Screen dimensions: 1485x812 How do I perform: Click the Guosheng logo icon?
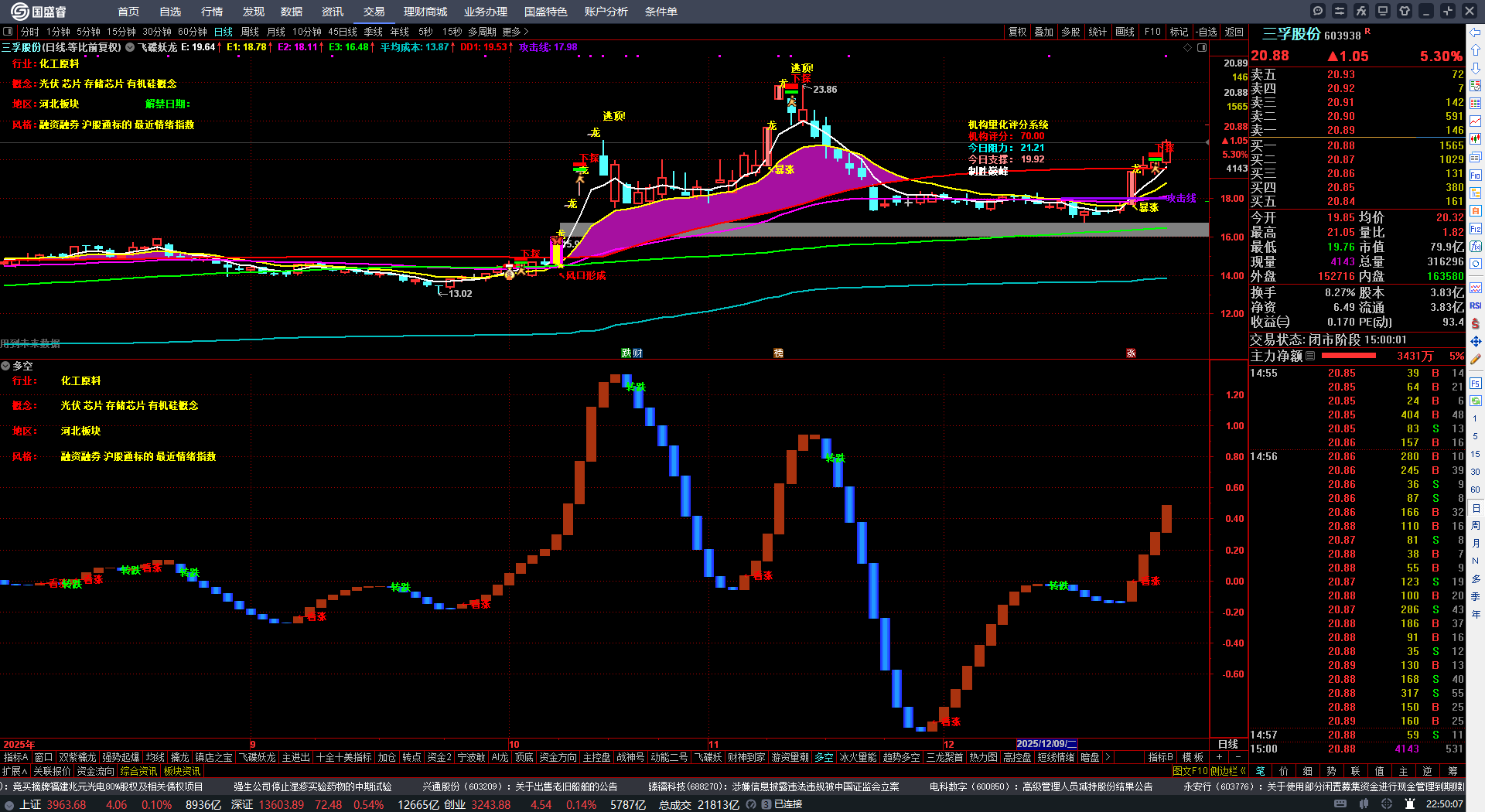(x=19, y=12)
